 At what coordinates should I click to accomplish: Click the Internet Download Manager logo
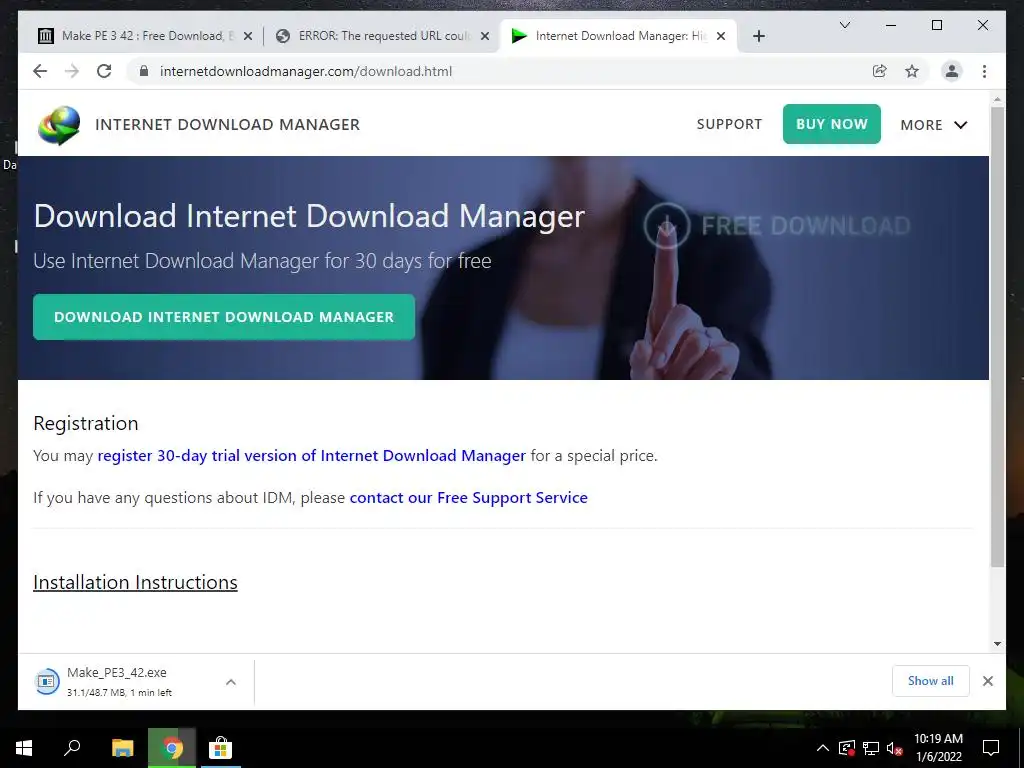[x=59, y=124]
